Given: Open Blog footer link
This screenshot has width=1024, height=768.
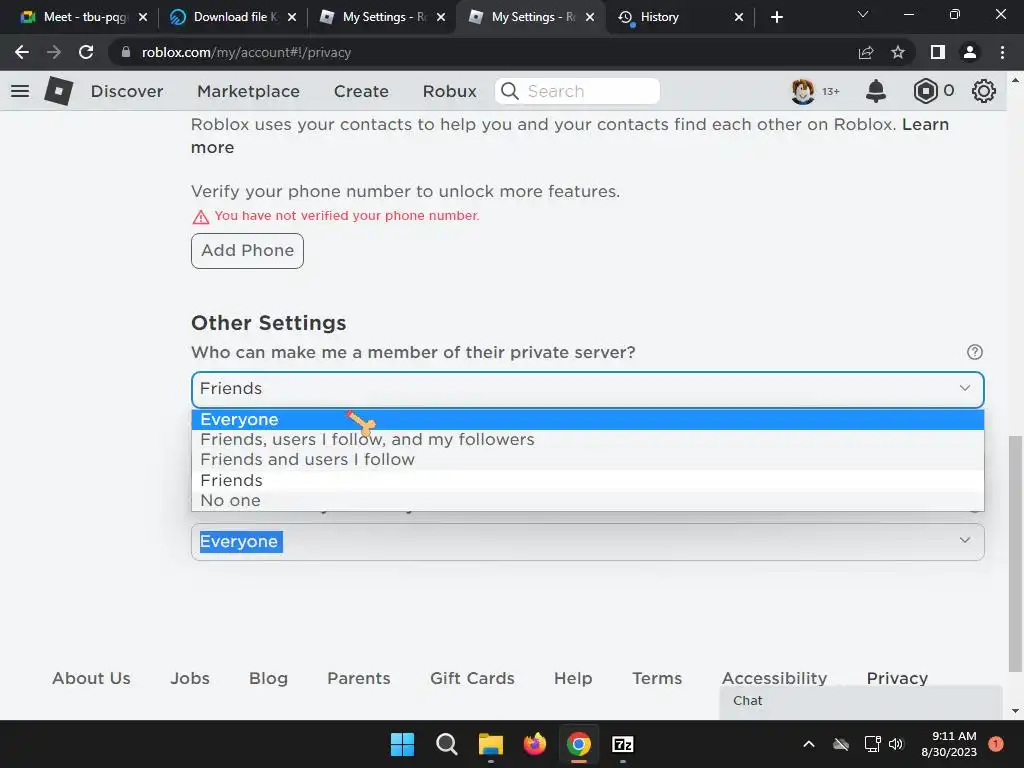Looking at the screenshot, I should [x=268, y=679].
